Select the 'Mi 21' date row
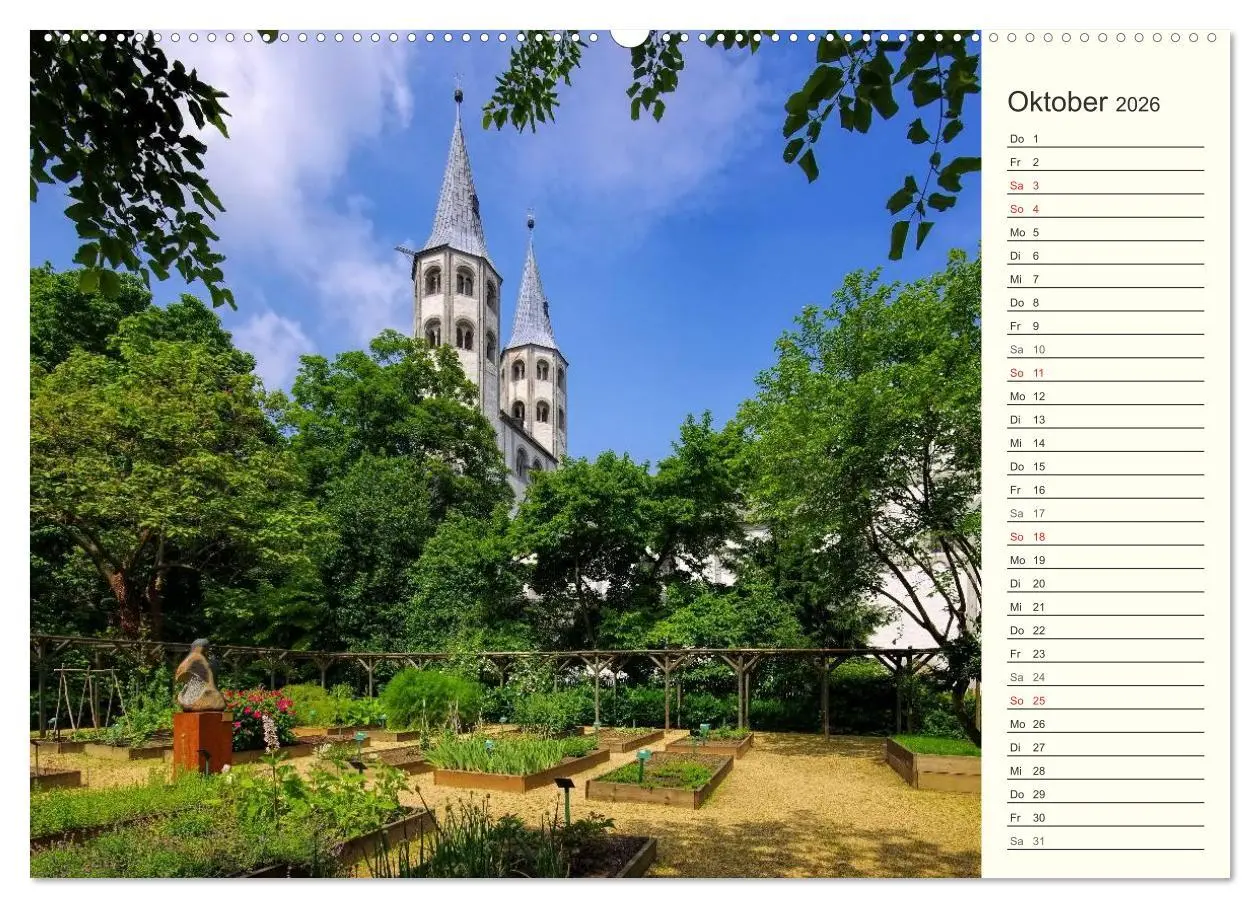This screenshot has width=1260, height=908. tap(1105, 607)
